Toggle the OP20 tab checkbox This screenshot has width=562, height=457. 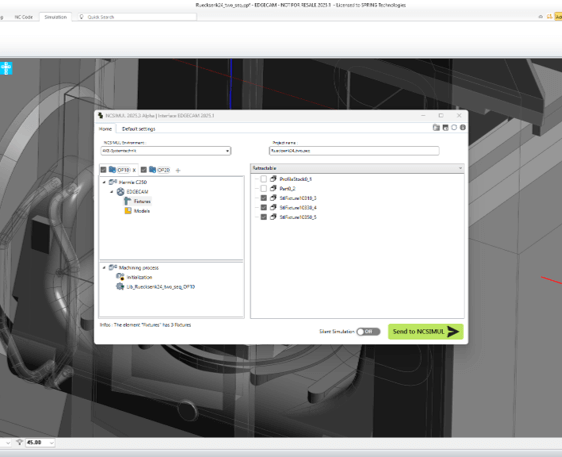coord(144,170)
